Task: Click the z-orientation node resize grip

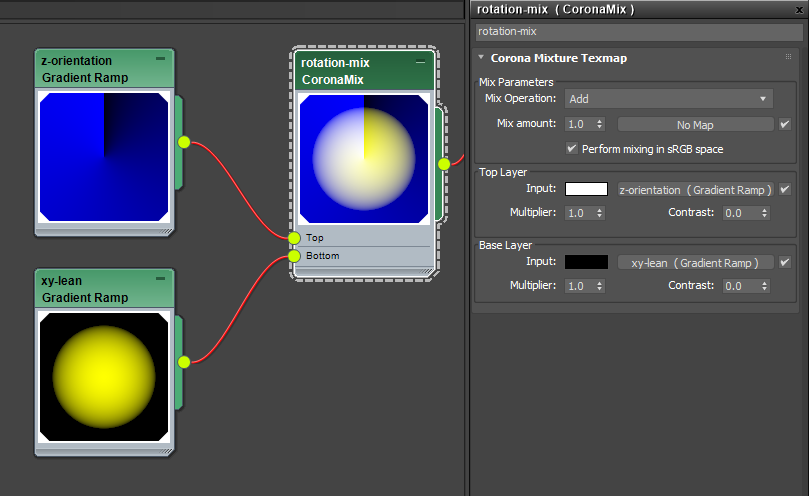Action: pos(166,232)
